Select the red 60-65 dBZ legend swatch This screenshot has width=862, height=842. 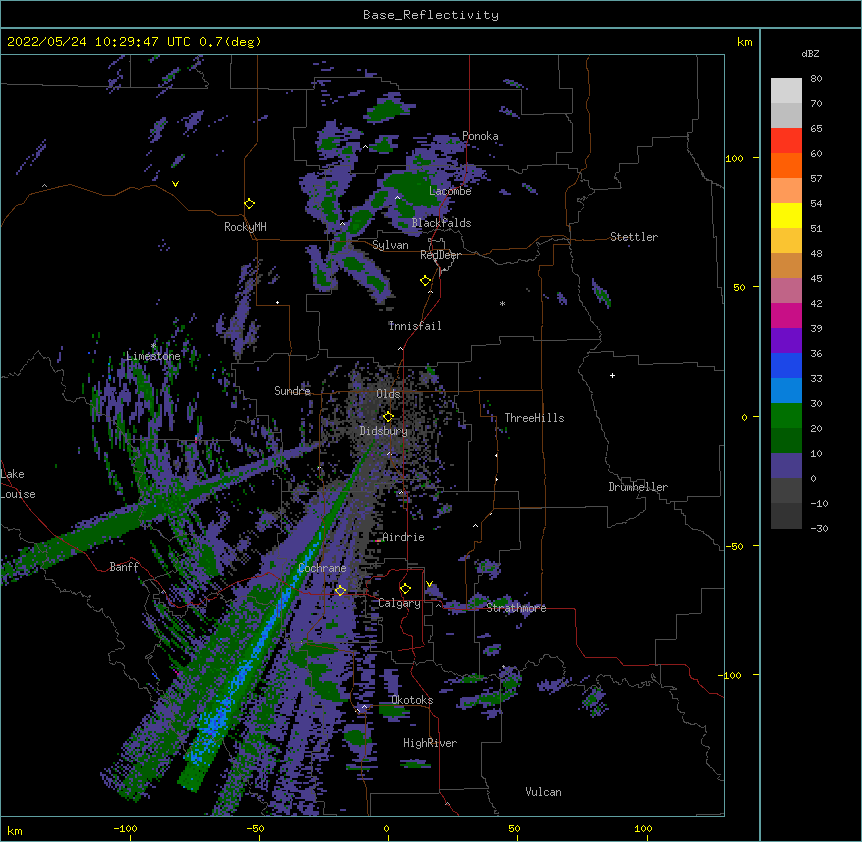786,141
